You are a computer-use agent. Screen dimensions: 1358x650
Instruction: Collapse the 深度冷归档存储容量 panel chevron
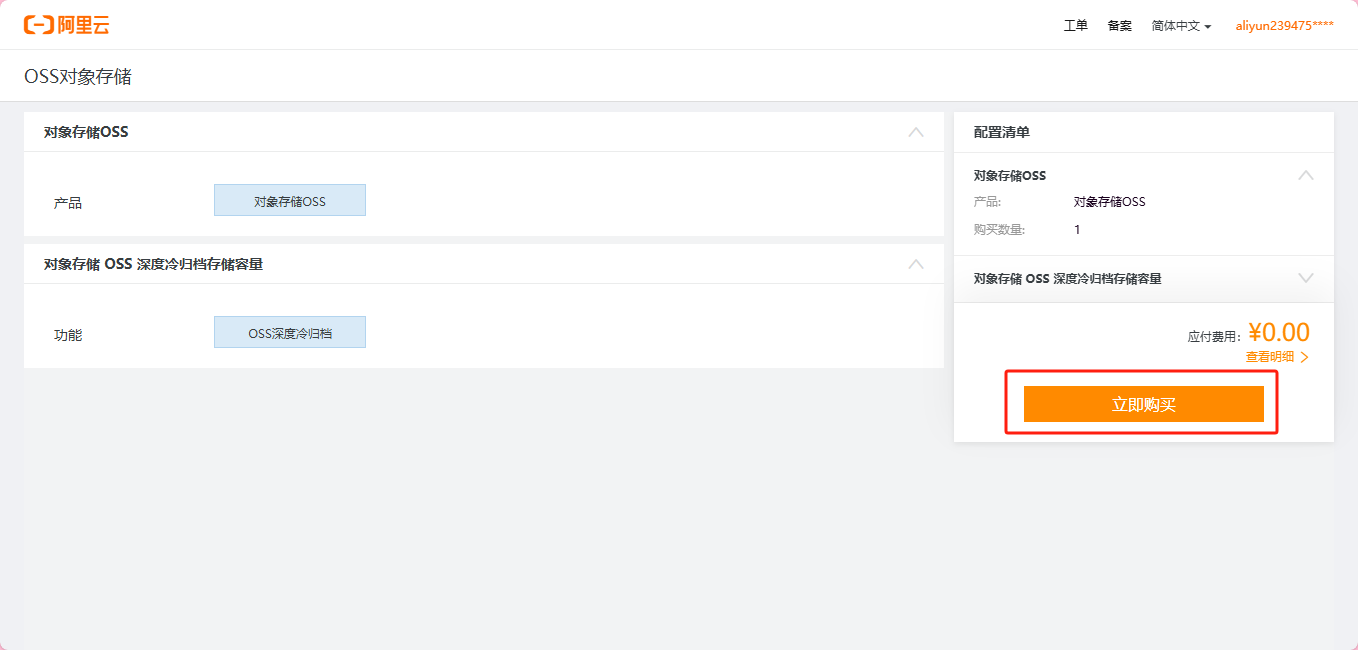tap(915, 264)
